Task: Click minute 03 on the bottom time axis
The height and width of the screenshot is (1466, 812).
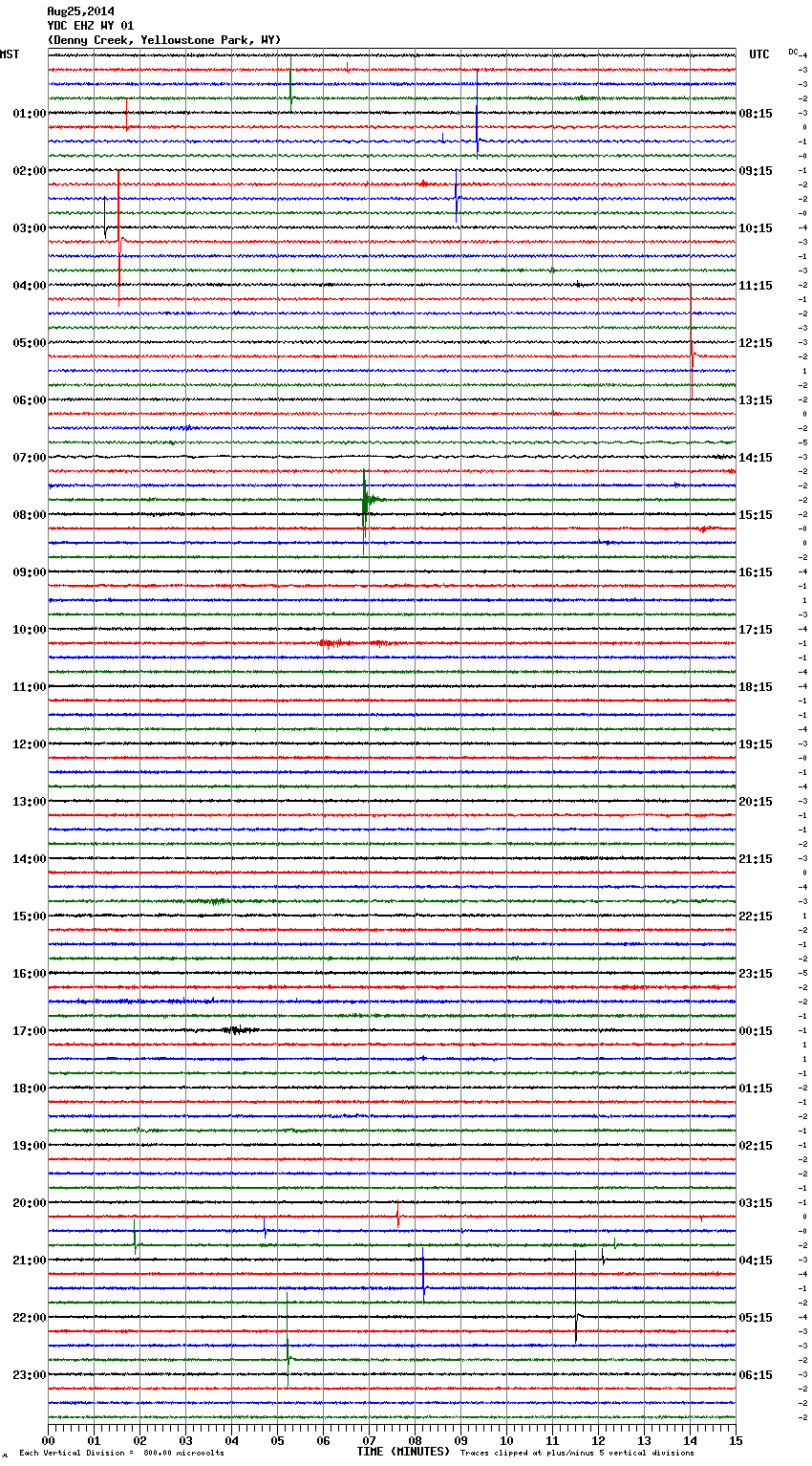Action: pyautogui.click(x=186, y=1440)
